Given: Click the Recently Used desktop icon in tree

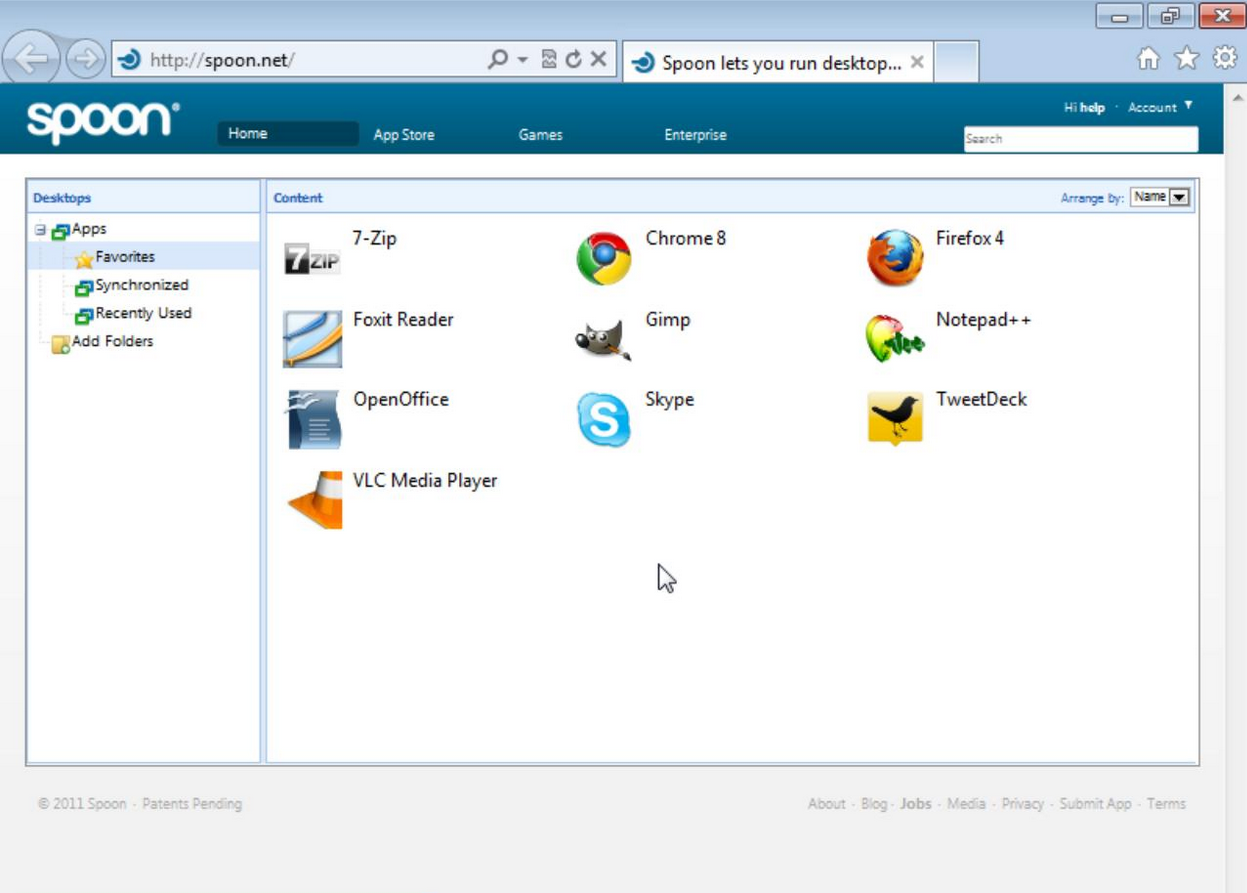Looking at the screenshot, I should click(x=84, y=316).
